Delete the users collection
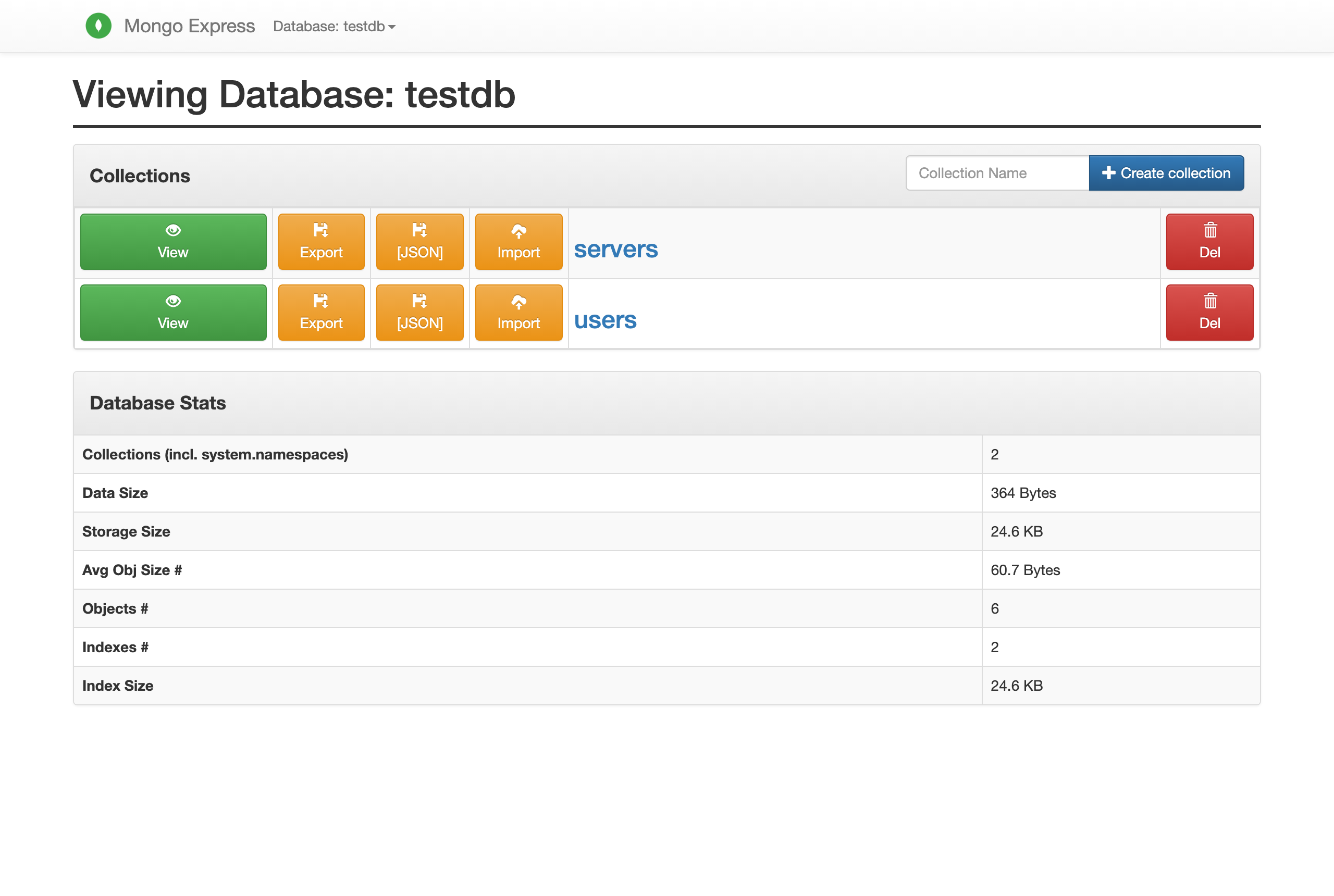This screenshot has width=1334, height=896. coord(1209,313)
